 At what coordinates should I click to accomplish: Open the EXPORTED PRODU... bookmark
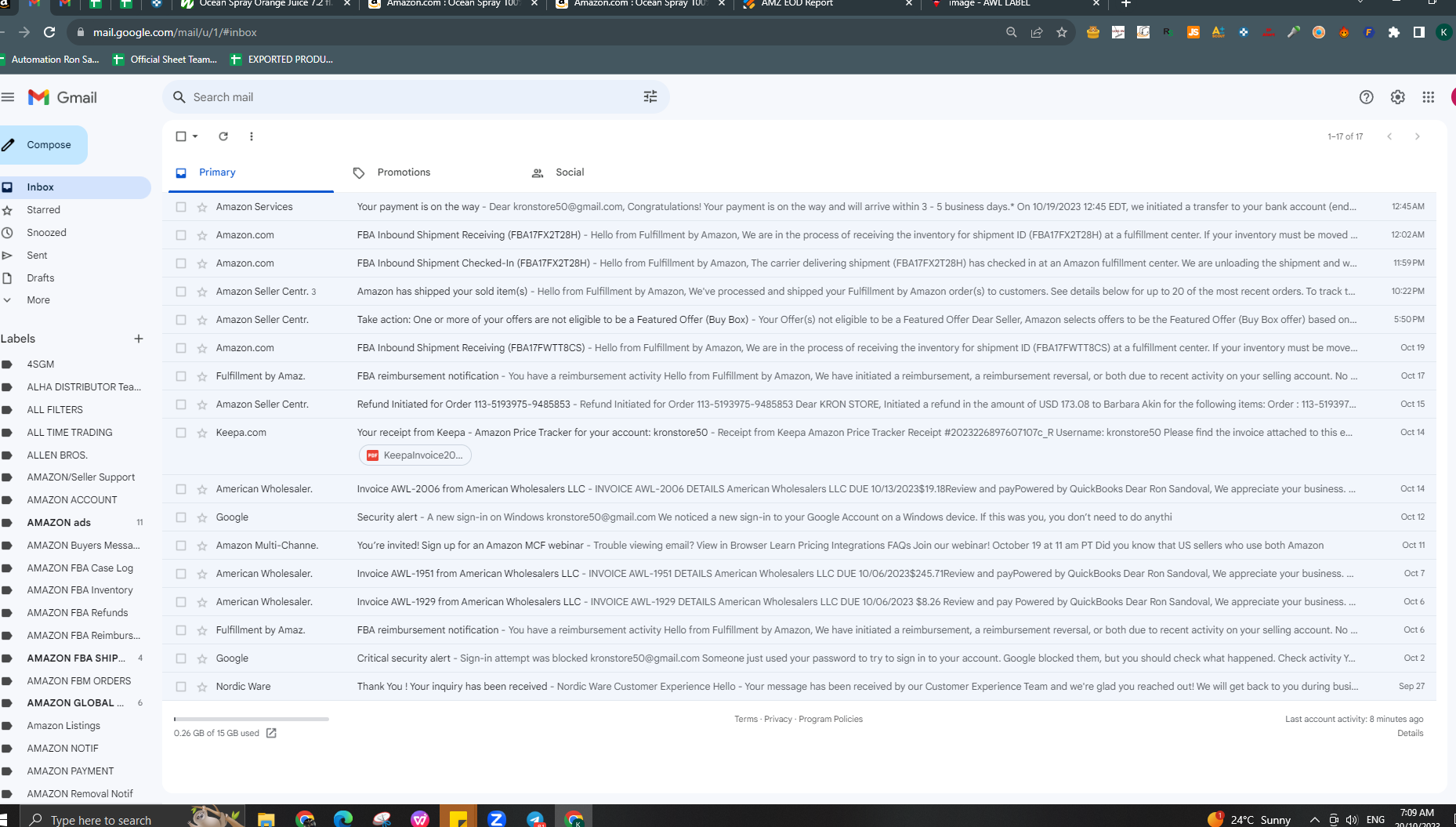[281, 60]
